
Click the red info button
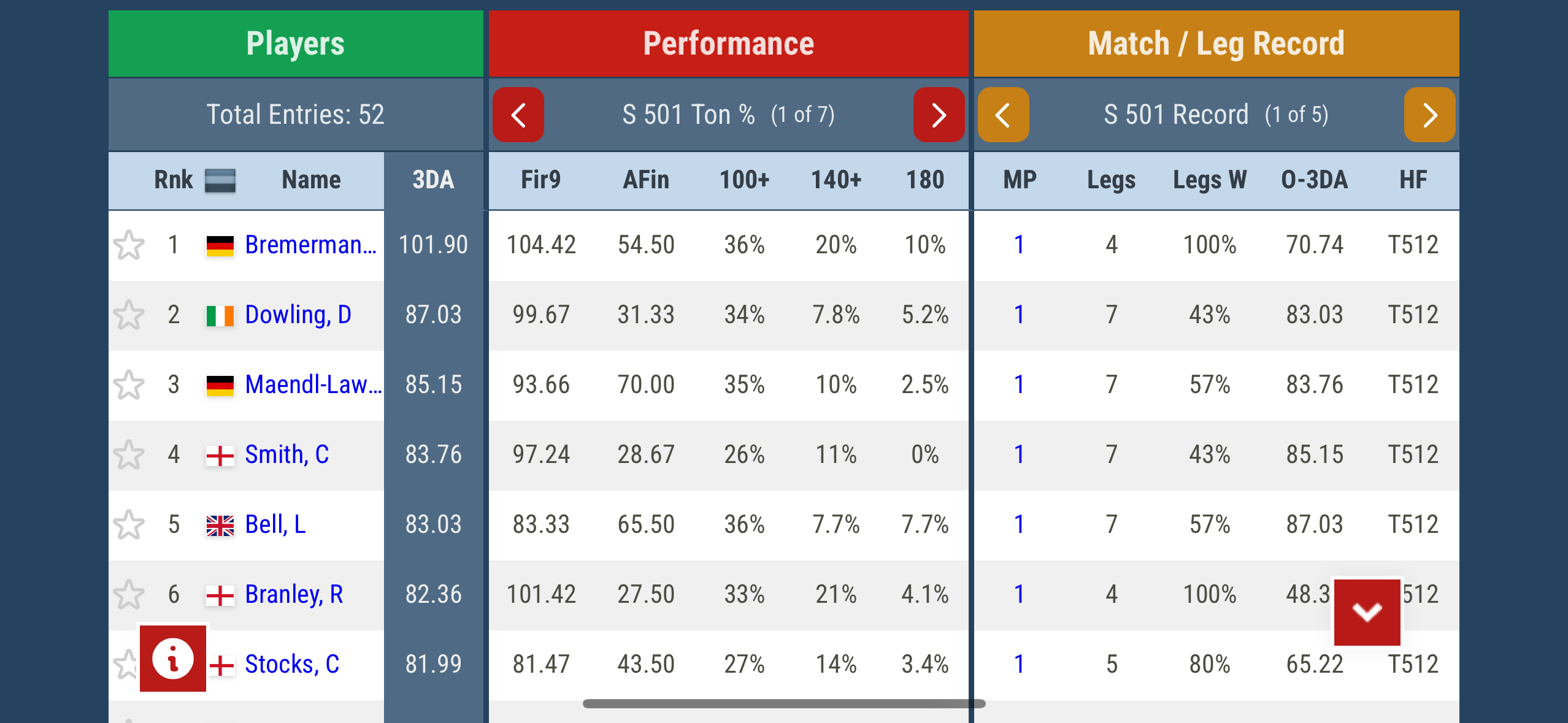pos(173,659)
